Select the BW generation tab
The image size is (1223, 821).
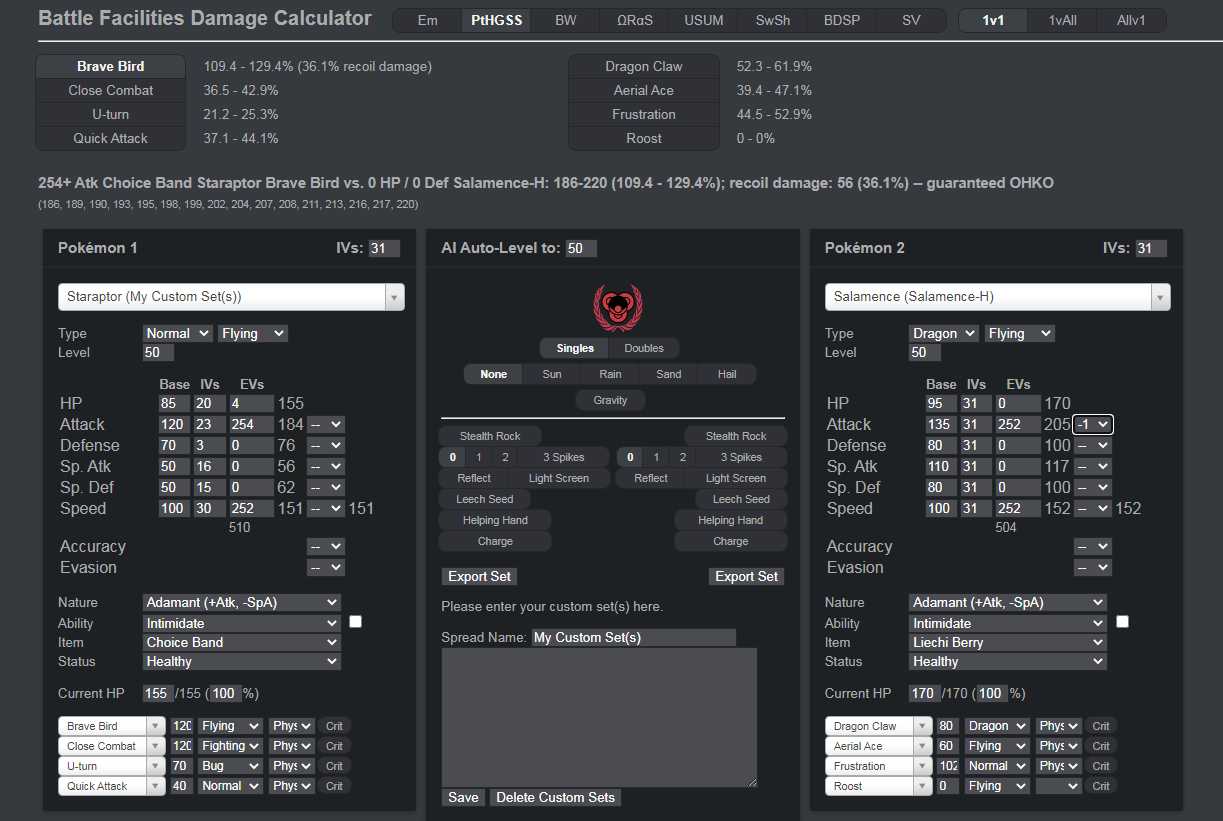(x=566, y=21)
